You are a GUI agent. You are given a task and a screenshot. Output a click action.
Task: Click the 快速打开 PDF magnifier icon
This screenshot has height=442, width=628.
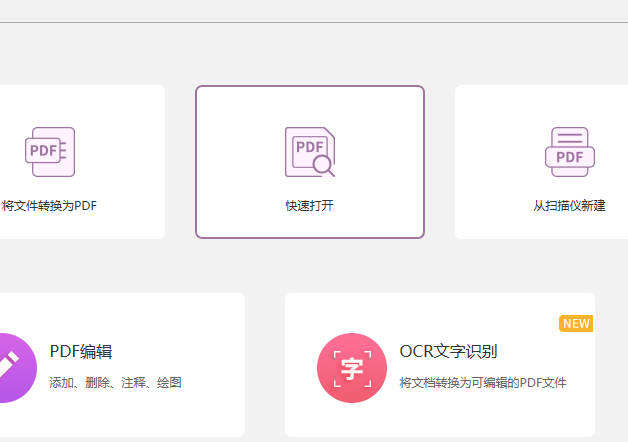point(309,152)
